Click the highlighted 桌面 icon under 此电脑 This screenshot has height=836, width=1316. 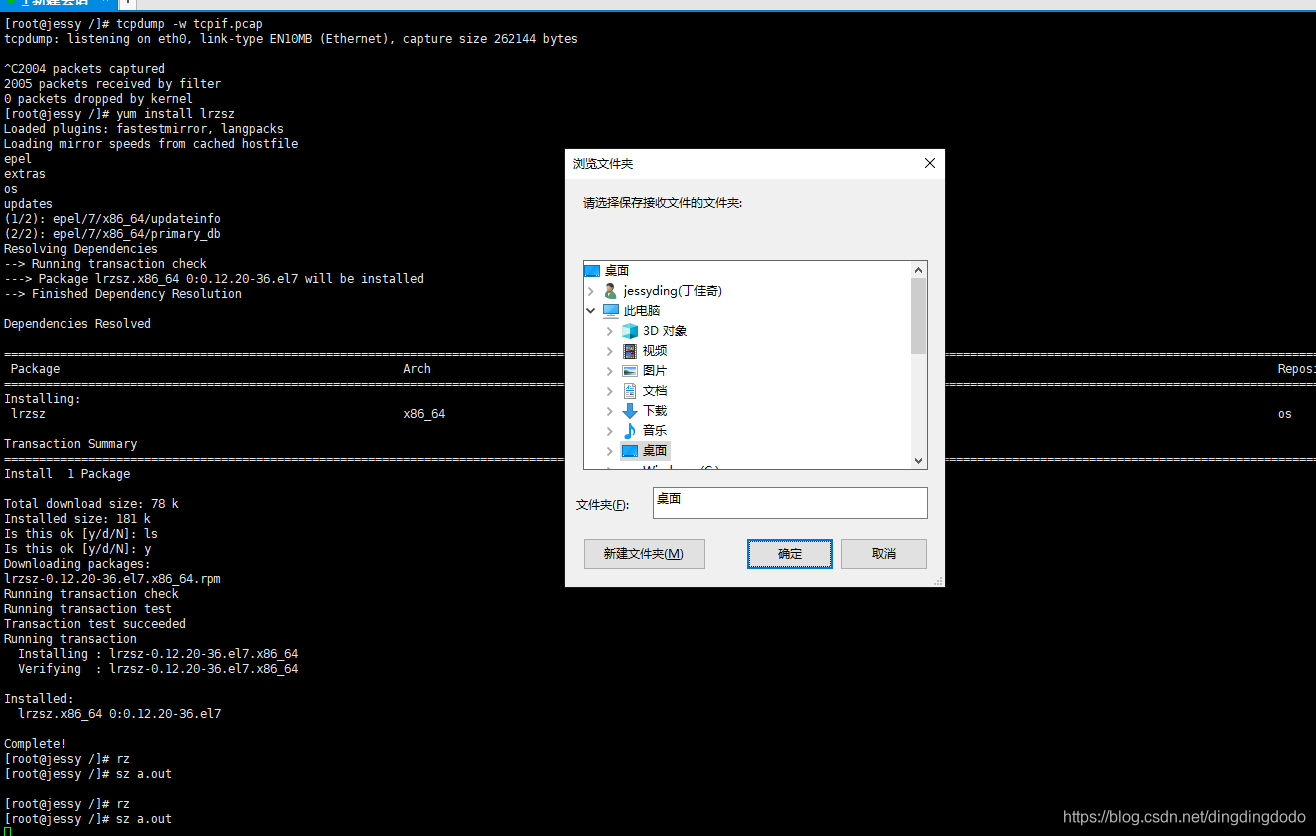(x=629, y=451)
